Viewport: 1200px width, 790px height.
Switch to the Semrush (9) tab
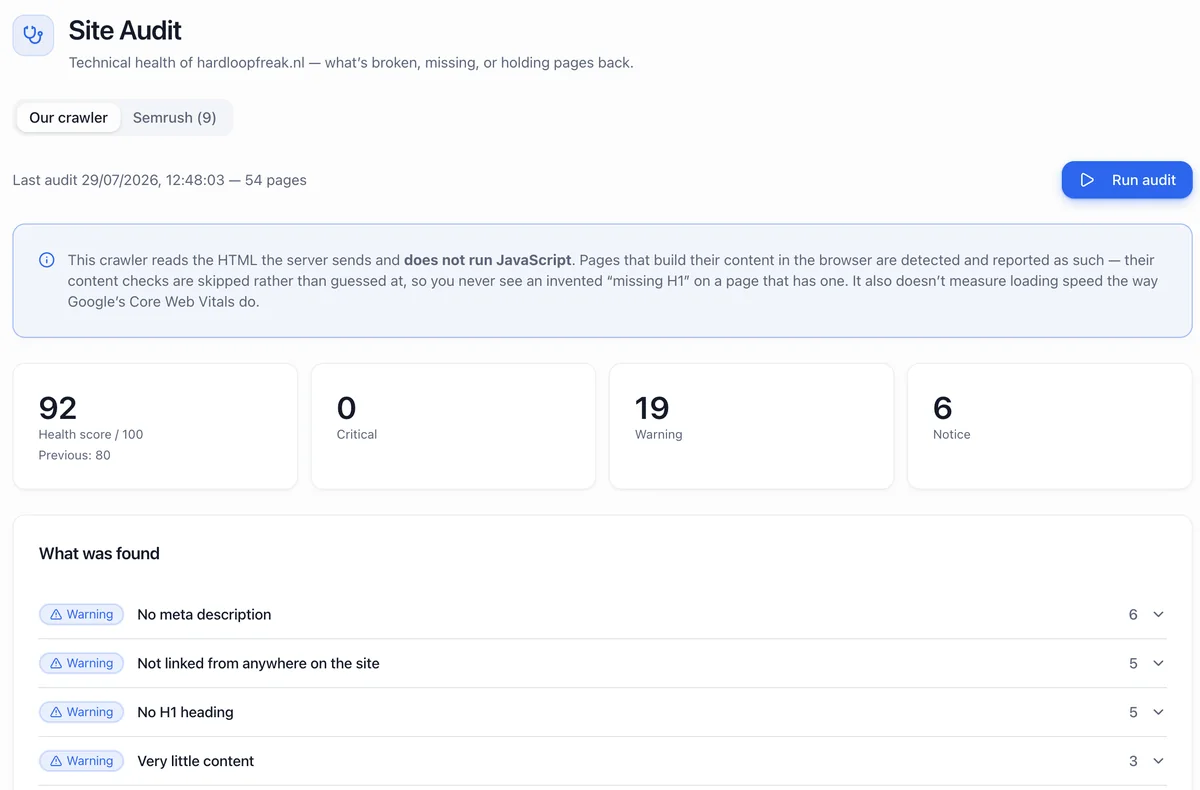click(175, 118)
